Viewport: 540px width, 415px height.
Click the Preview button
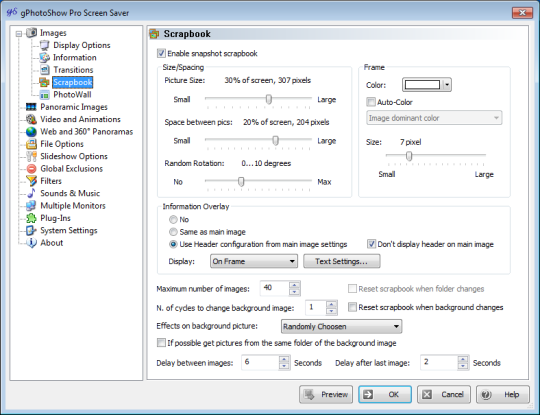coord(326,394)
